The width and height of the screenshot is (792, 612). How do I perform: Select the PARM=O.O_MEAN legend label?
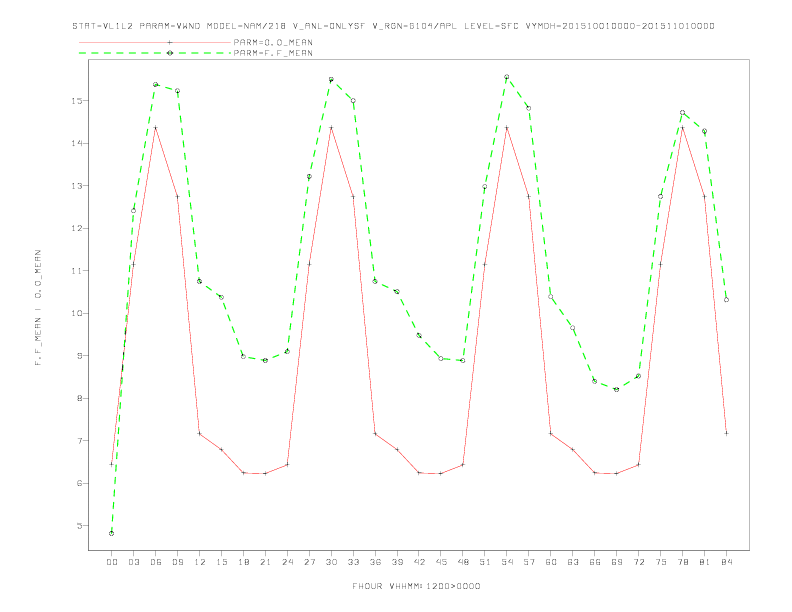273,42
